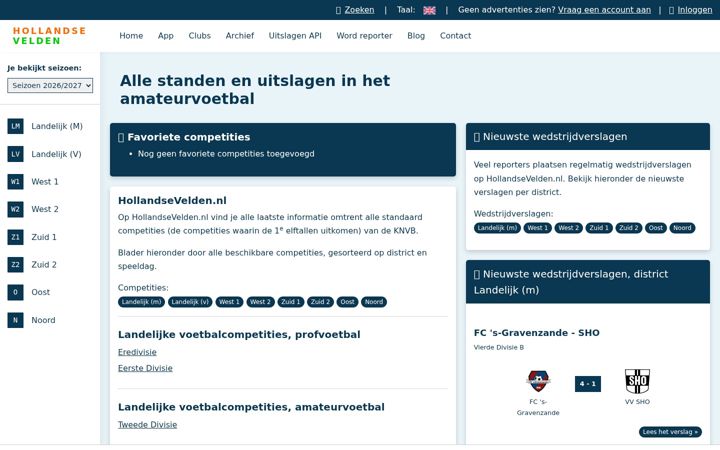Click West 1 pill under Wedstrijdverslagen
The height and width of the screenshot is (450, 720).
click(538, 228)
